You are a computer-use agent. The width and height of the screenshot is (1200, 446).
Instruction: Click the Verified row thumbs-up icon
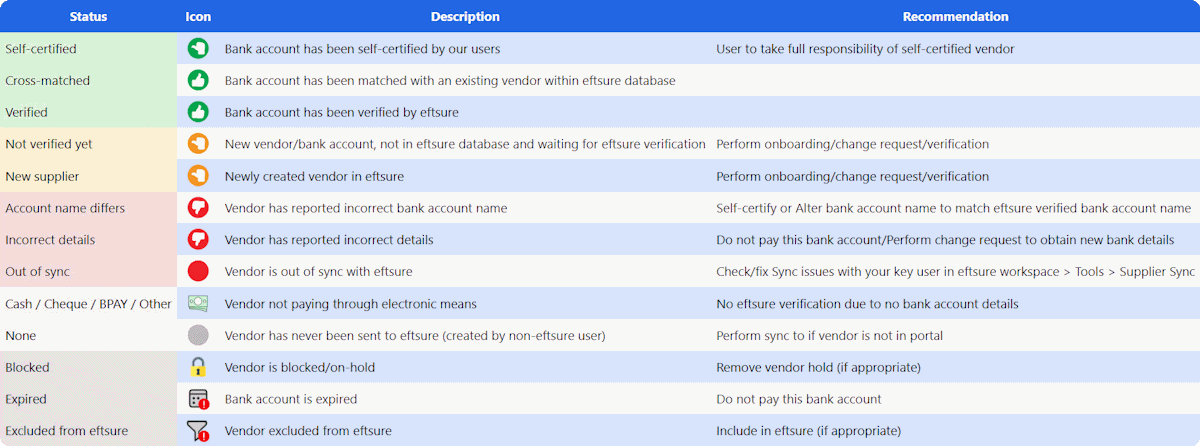pyautogui.click(x=198, y=112)
